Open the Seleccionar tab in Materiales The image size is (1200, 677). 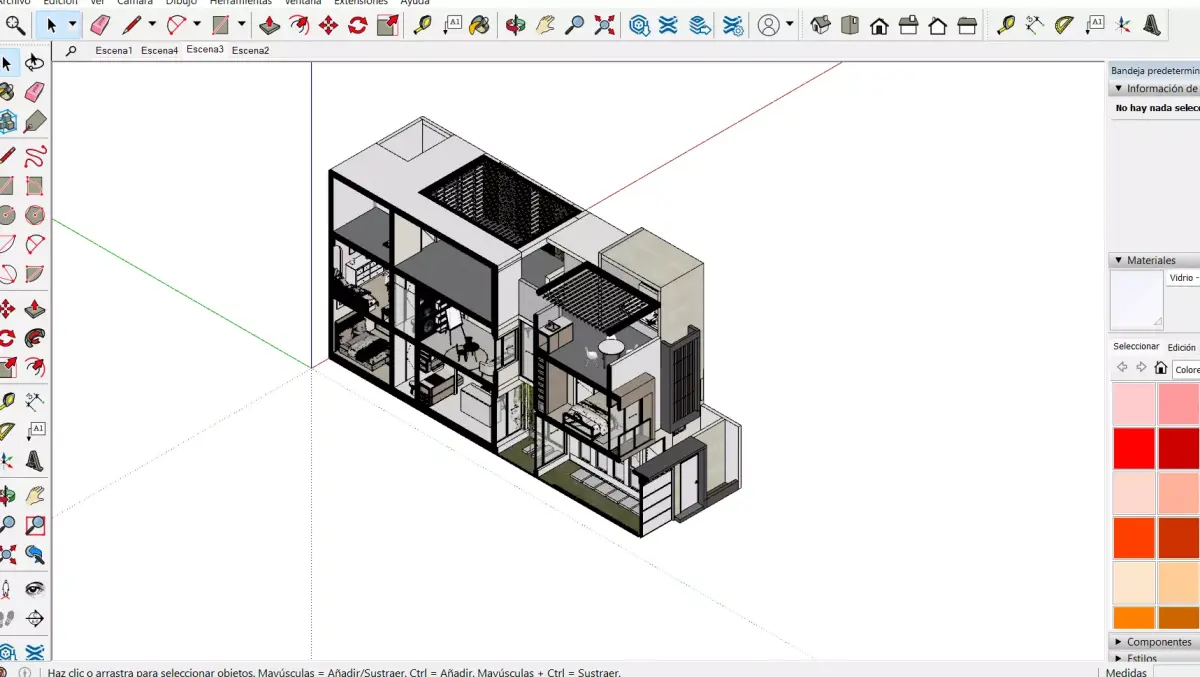[x=1136, y=347]
